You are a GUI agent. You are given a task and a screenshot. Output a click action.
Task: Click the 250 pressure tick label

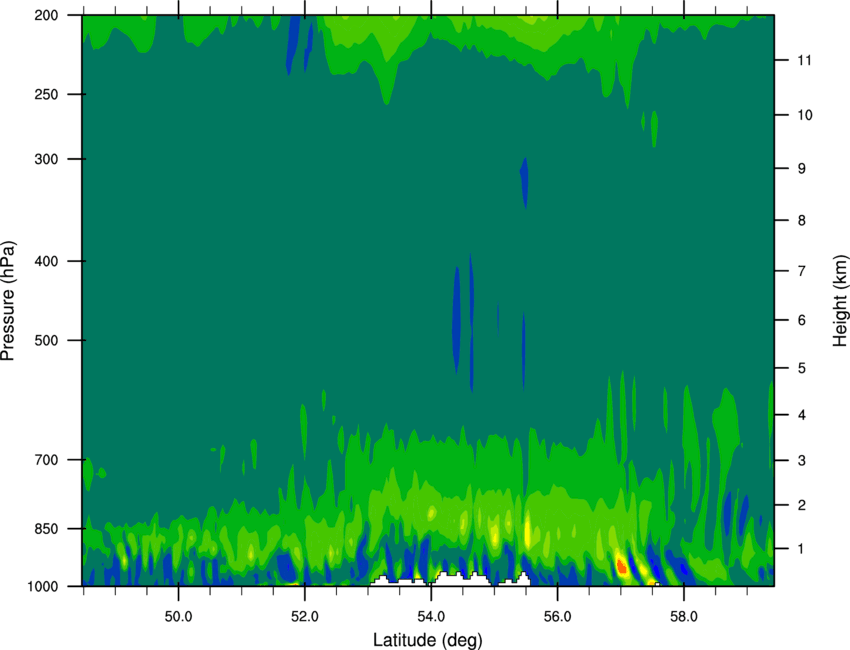47,94
